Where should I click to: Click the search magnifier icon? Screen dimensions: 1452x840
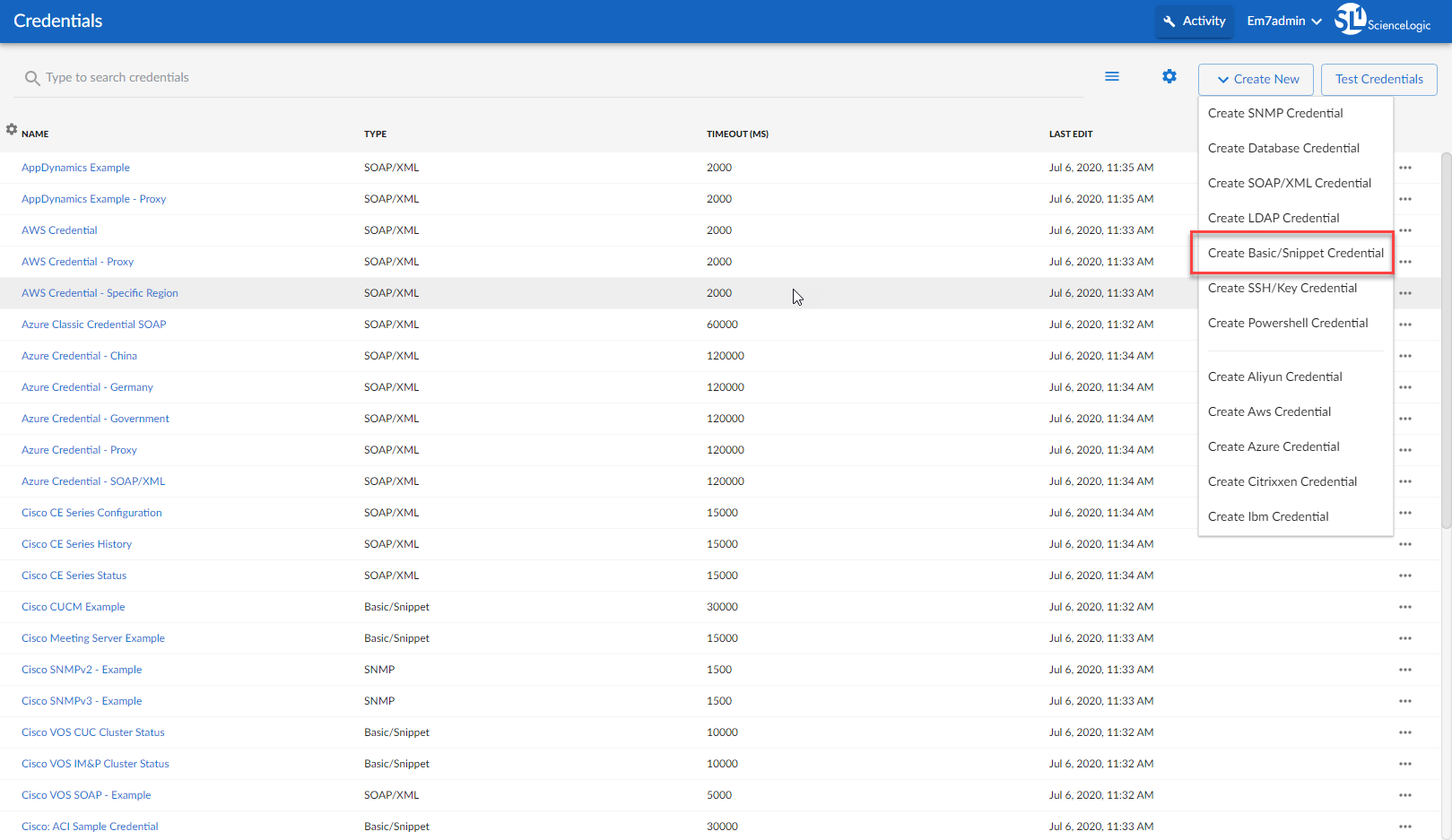pos(32,78)
